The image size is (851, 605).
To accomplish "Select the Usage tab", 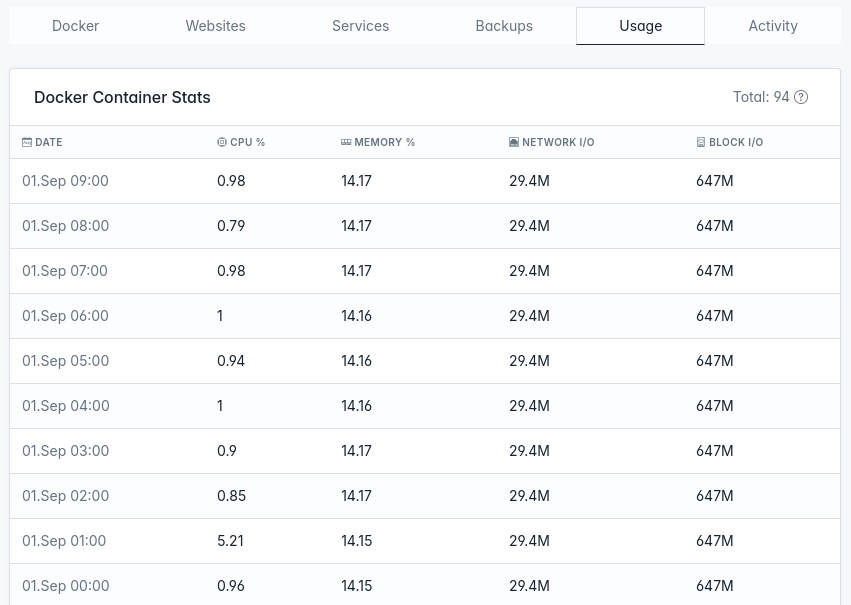I will point(640,26).
